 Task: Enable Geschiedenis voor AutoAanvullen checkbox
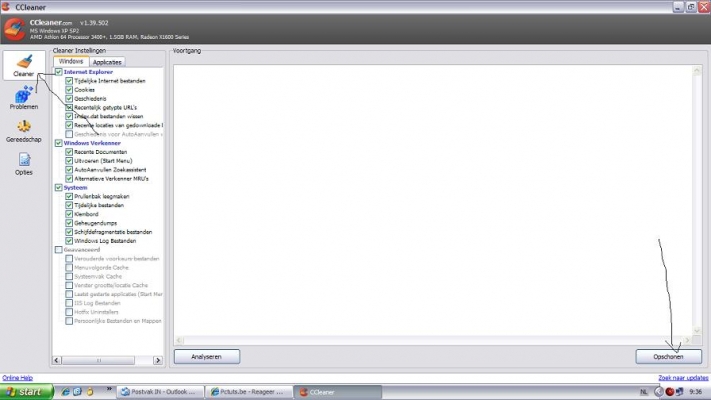(x=69, y=134)
